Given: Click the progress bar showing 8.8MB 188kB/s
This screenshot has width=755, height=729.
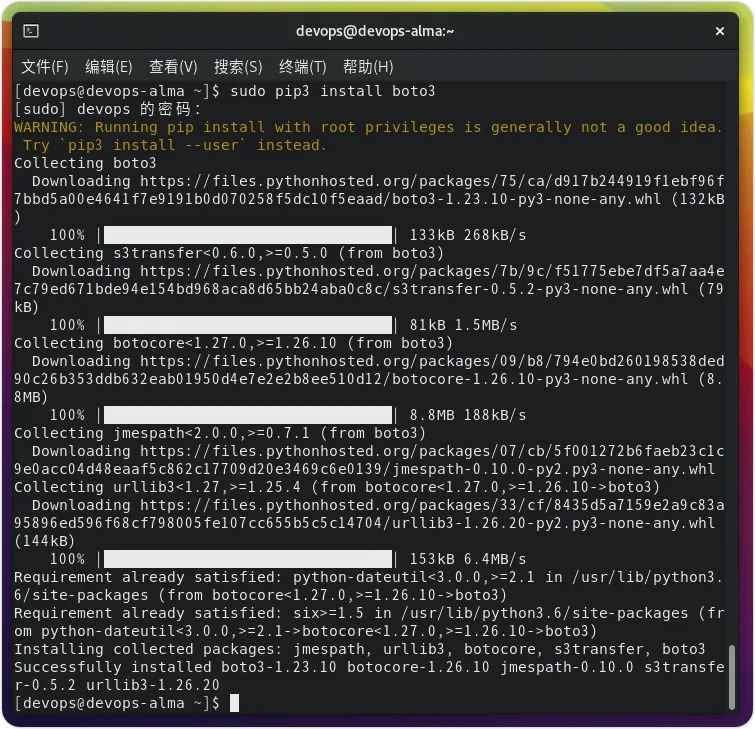Looking at the screenshot, I should click(248, 415).
